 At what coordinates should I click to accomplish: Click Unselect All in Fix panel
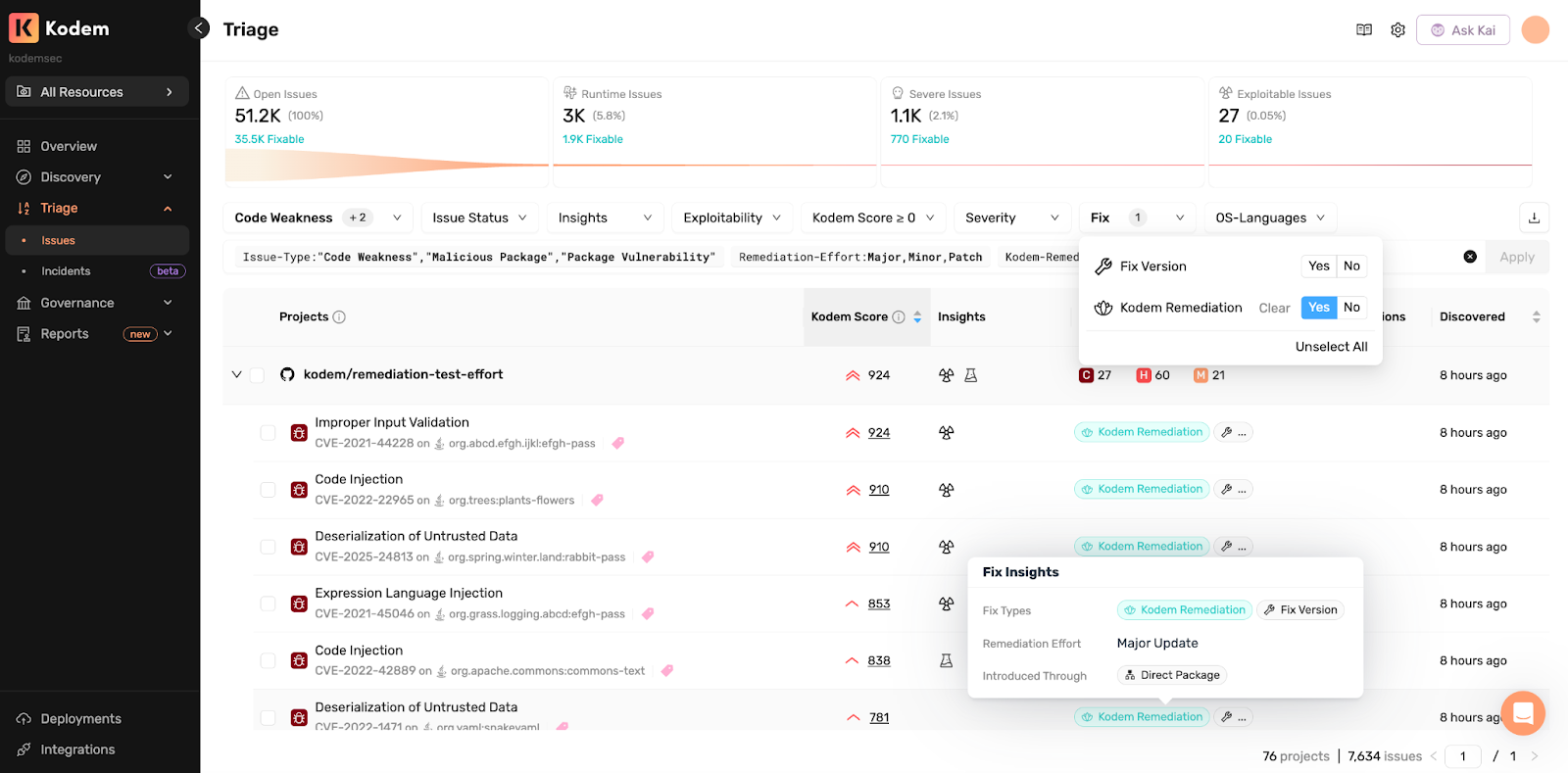click(x=1331, y=347)
